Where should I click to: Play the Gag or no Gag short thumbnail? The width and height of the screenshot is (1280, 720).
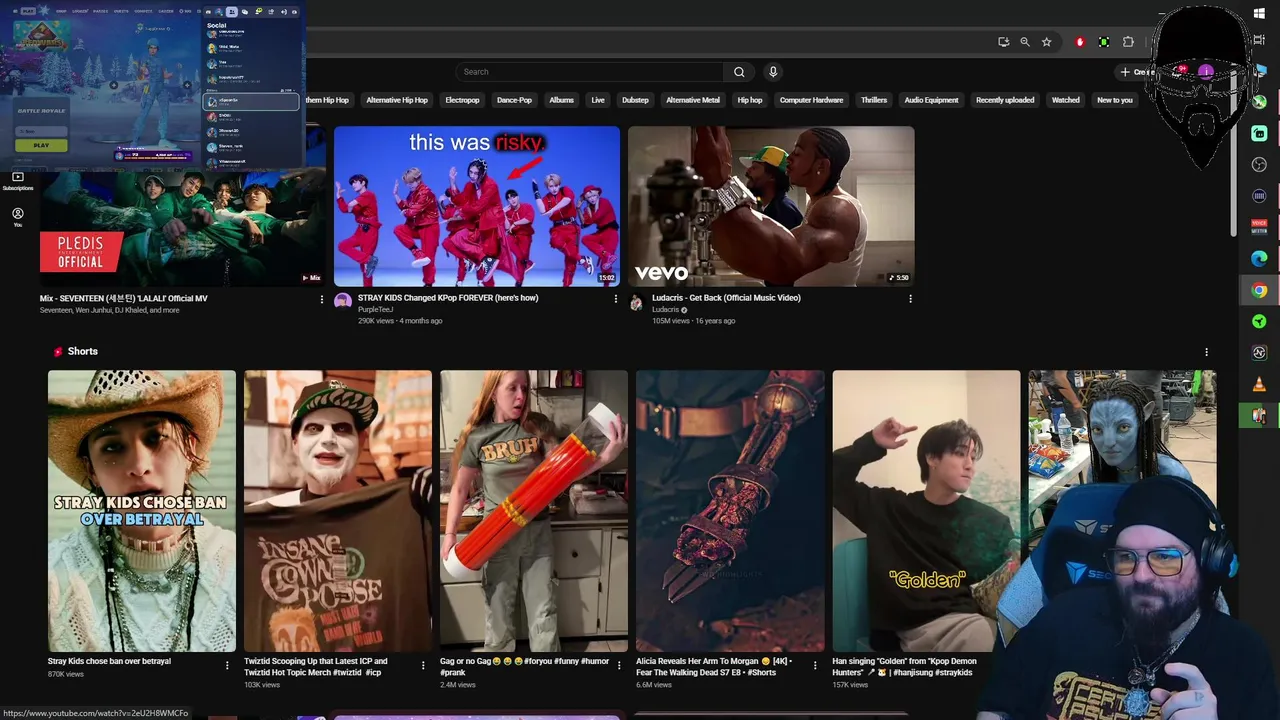[x=534, y=511]
